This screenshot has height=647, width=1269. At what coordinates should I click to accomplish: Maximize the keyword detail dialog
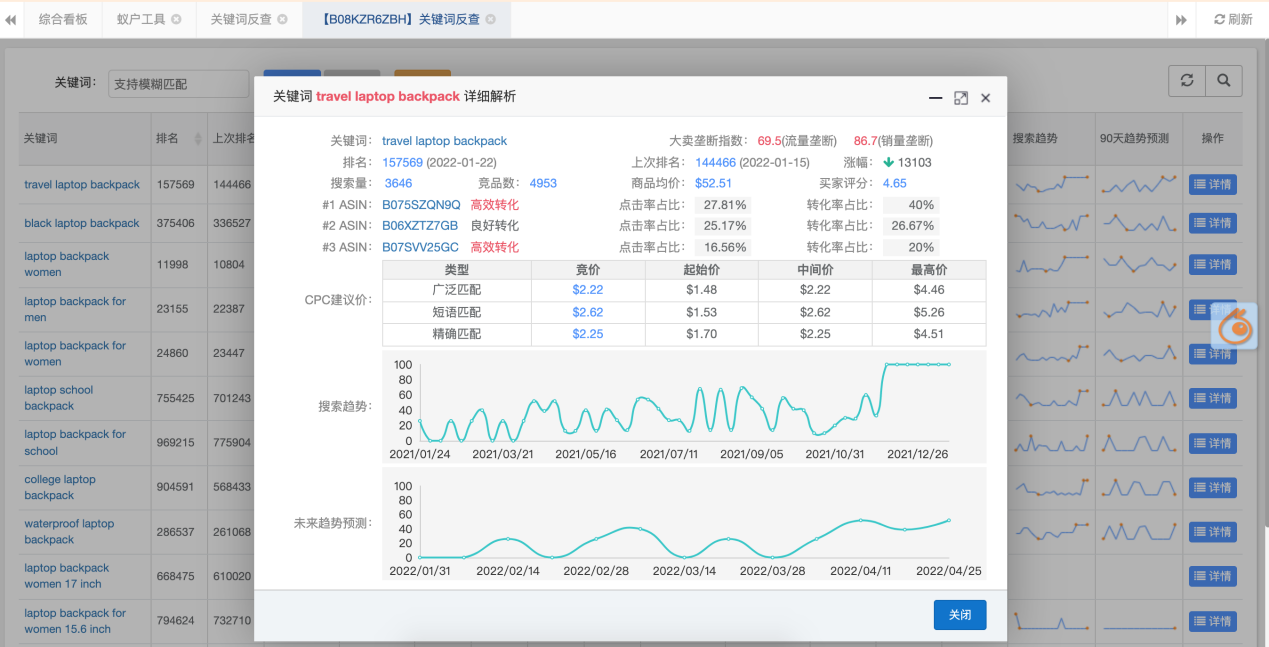(961, 98)
